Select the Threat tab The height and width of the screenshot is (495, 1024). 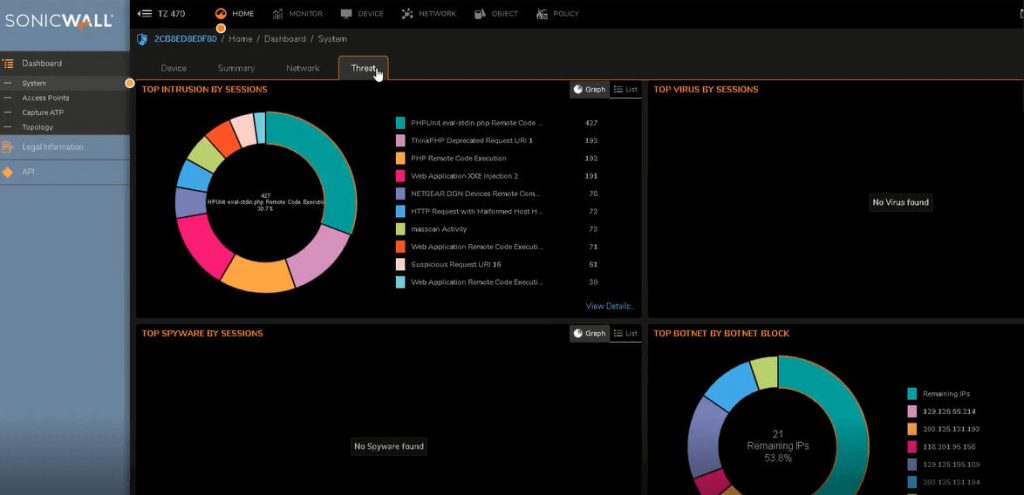point(363,68)
